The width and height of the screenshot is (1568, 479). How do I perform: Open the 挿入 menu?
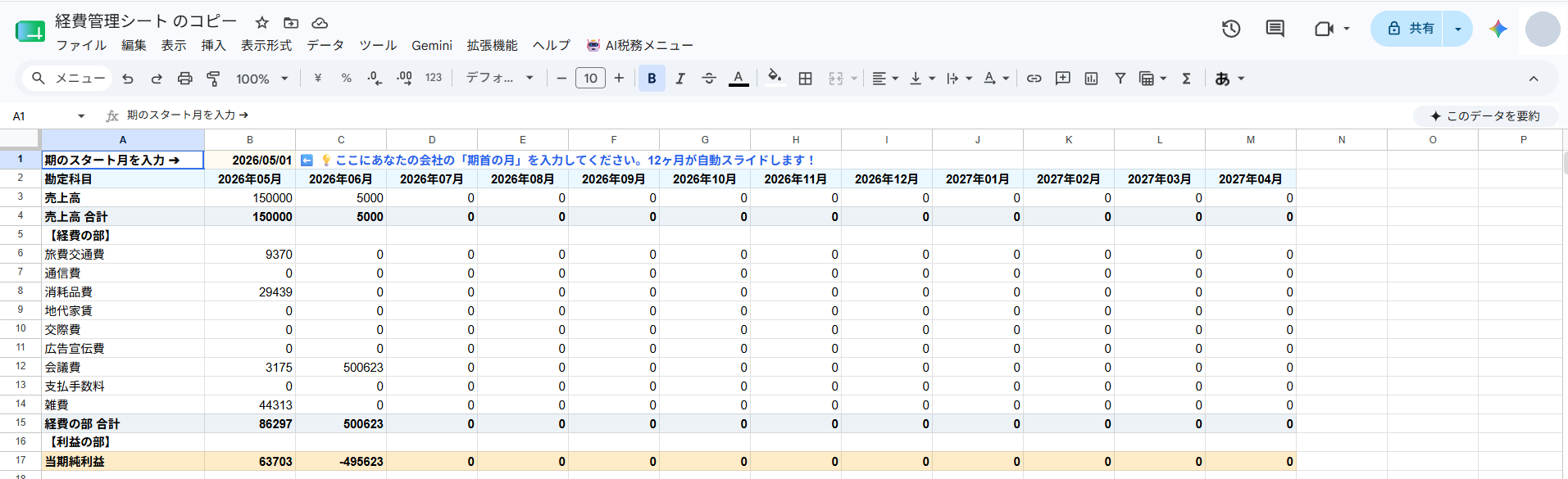(x=213, y=46)
